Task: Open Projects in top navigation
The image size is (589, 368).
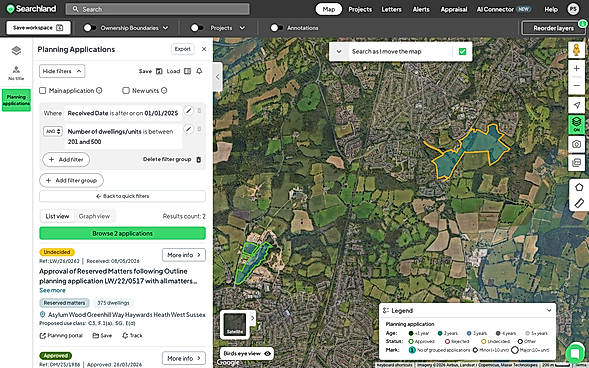Action: (x=360, y=9)
